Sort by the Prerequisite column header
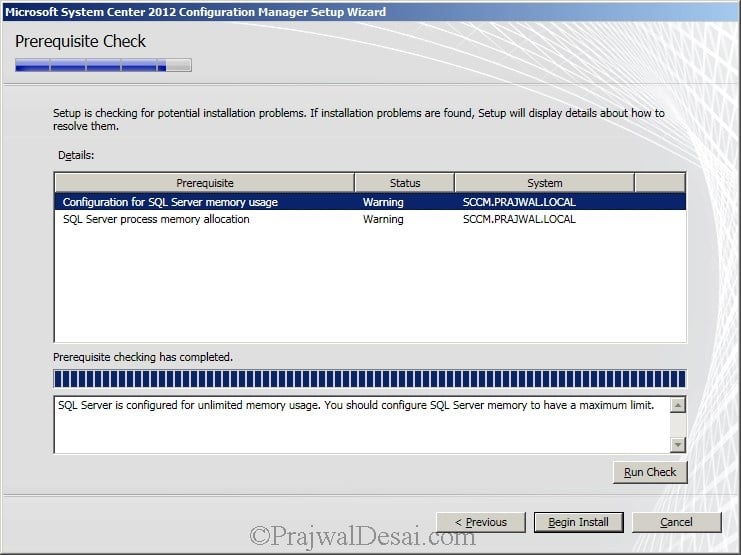 205,183
